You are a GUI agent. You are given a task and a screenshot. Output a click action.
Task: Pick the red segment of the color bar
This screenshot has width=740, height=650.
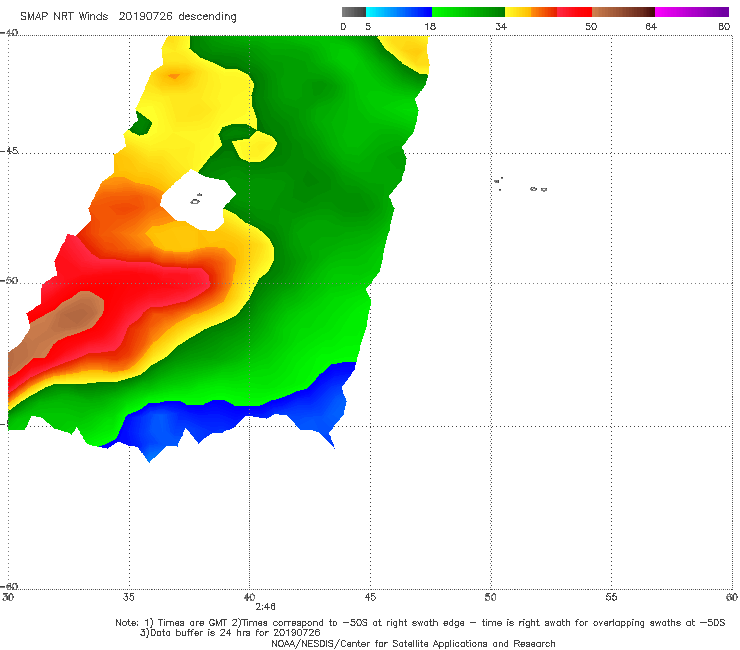[x=574, y=12]
